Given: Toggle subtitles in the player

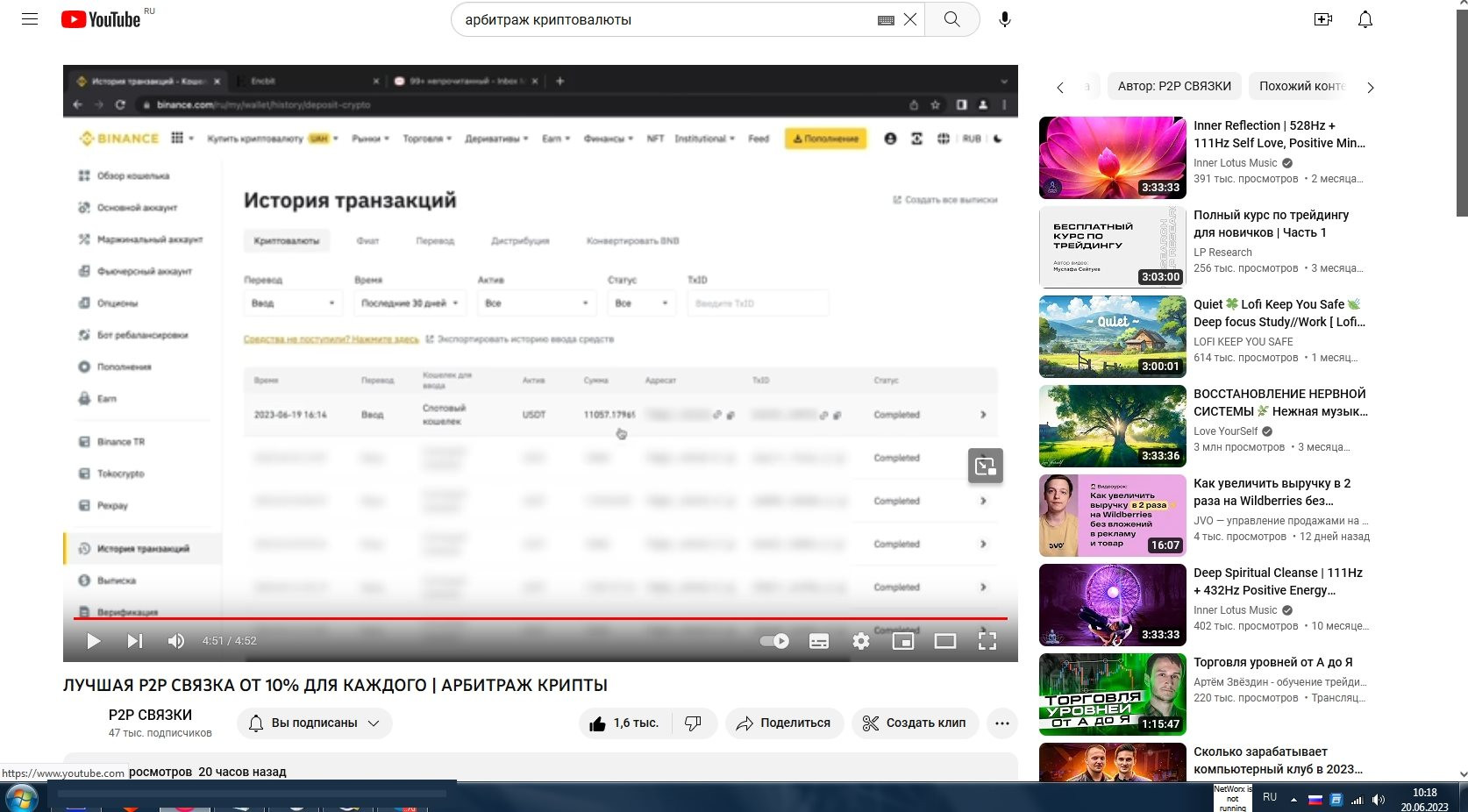Looking at the screenshot, I should pos(819,641).
